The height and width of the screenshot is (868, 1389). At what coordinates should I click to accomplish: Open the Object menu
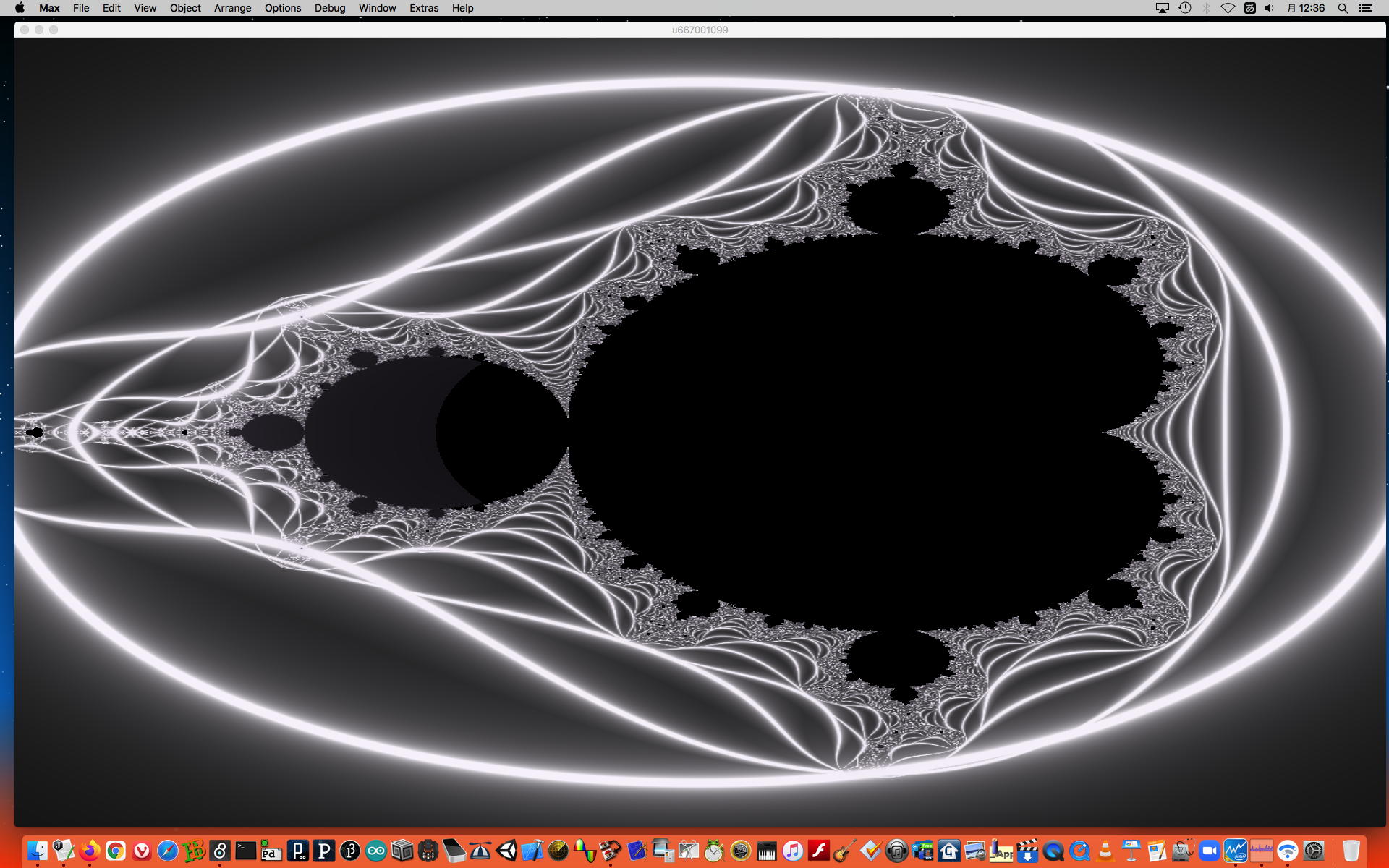(185, 8)
